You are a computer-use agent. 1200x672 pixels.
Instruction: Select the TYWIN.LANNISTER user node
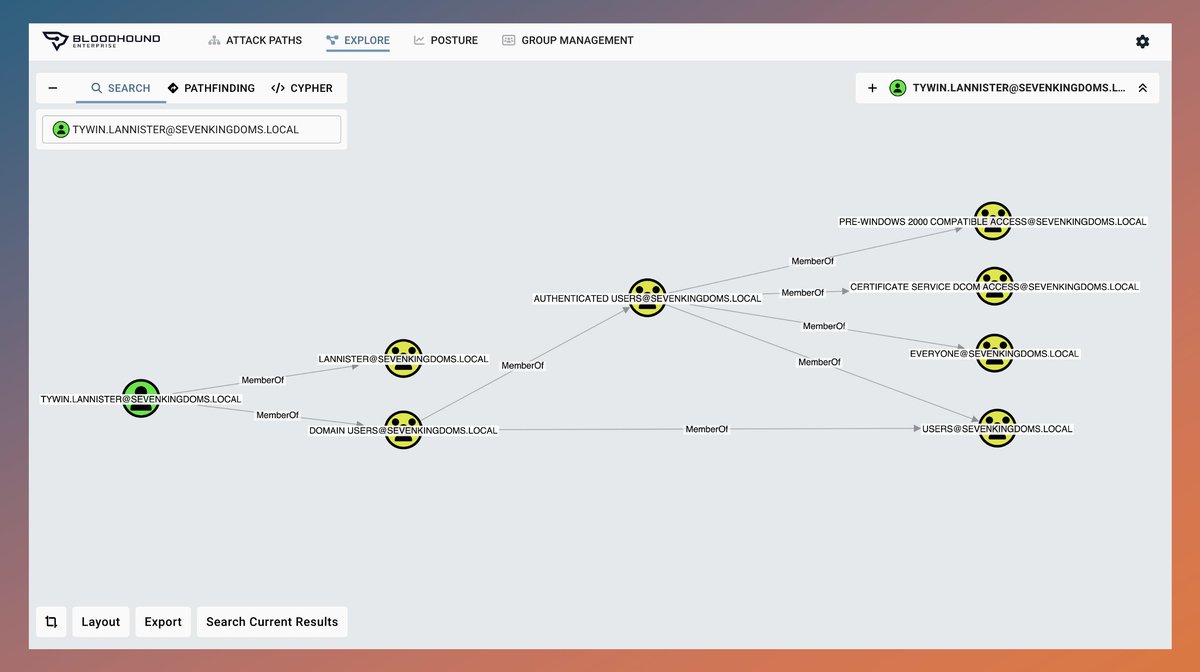pos(141,398)
